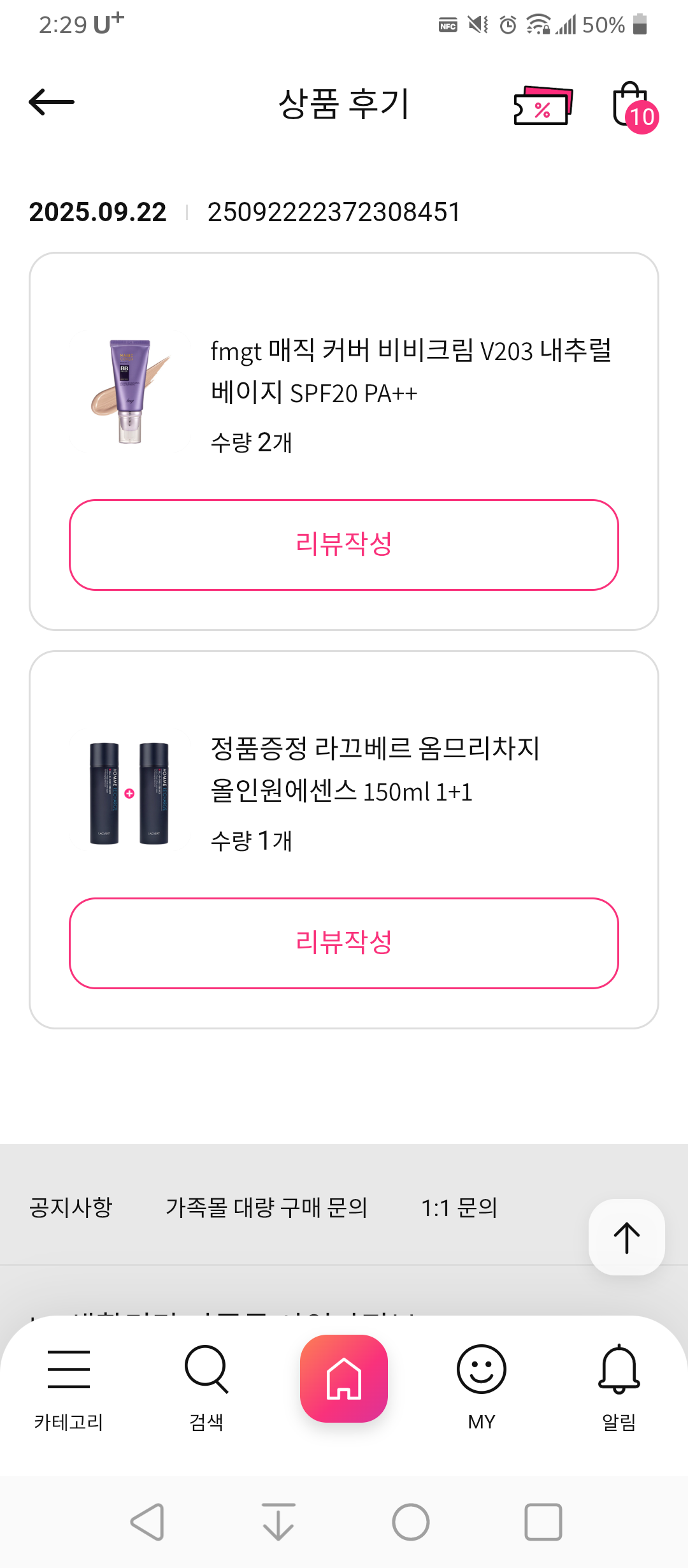Open the 1:1 문의 link
The height and width of the screenshot is (1568, 688).
pos(459,1207)
